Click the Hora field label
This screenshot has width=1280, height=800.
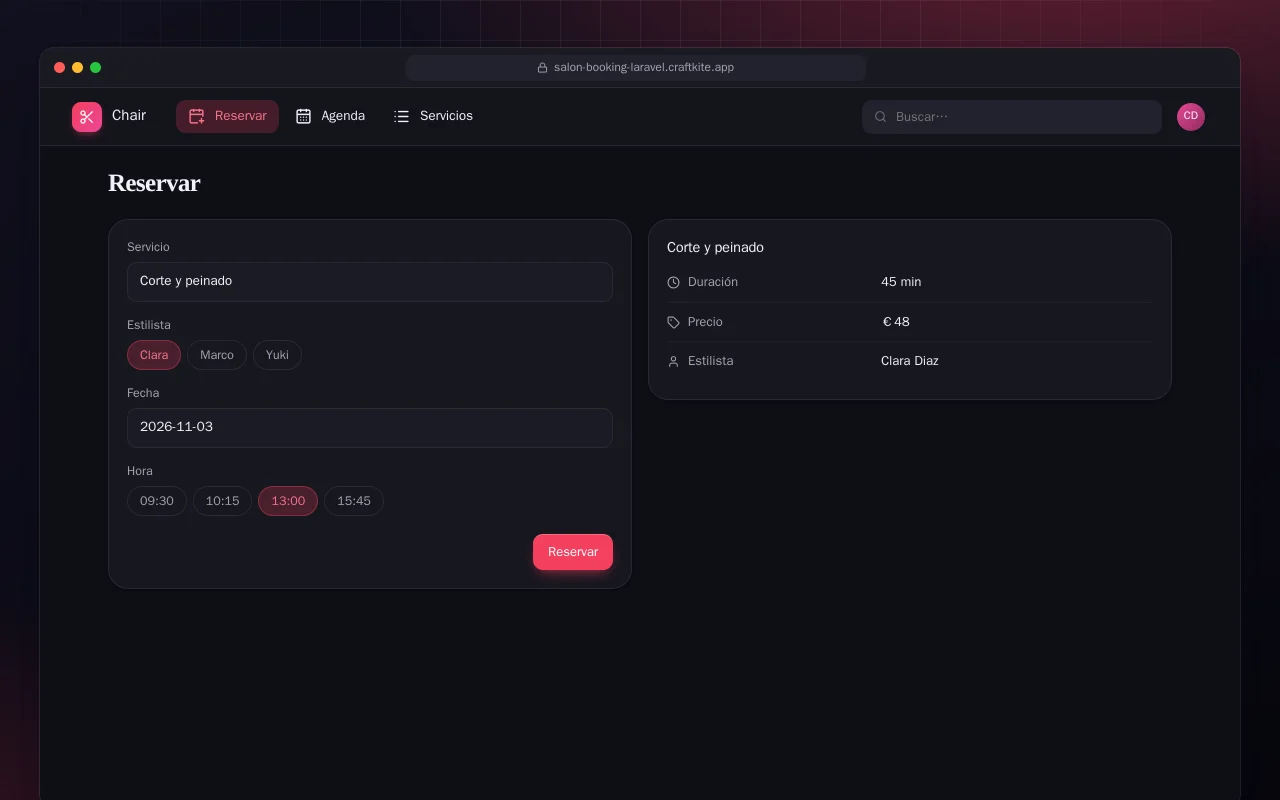pyautogui.click(x=140, y=471)
